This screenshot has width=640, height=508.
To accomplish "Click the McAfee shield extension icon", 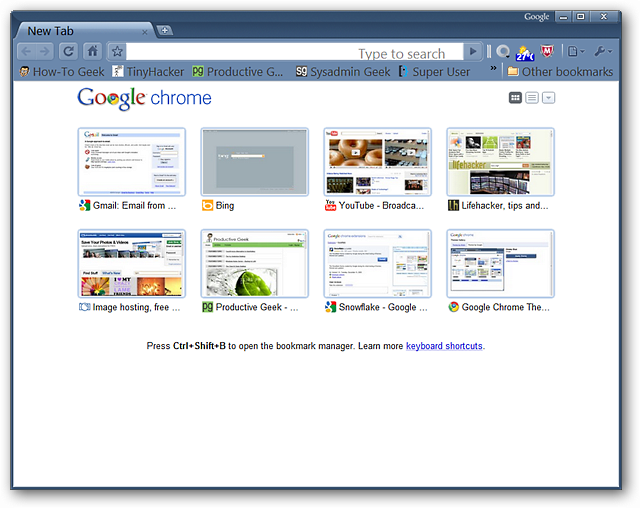I will point(547,51).
